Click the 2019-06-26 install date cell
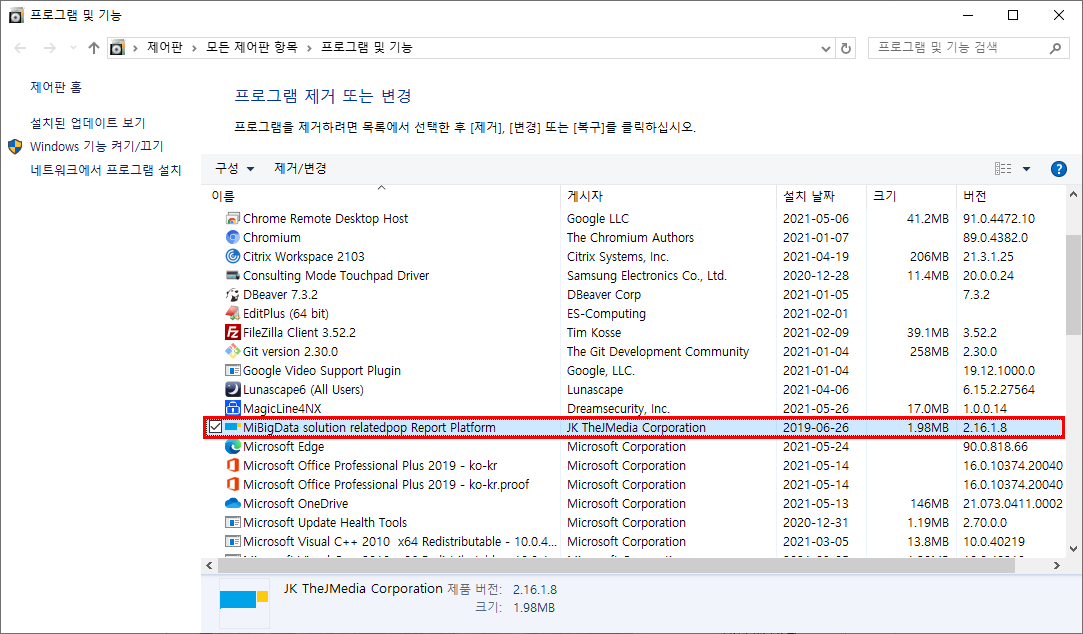The image size is (1083, 634). [816, 428]
